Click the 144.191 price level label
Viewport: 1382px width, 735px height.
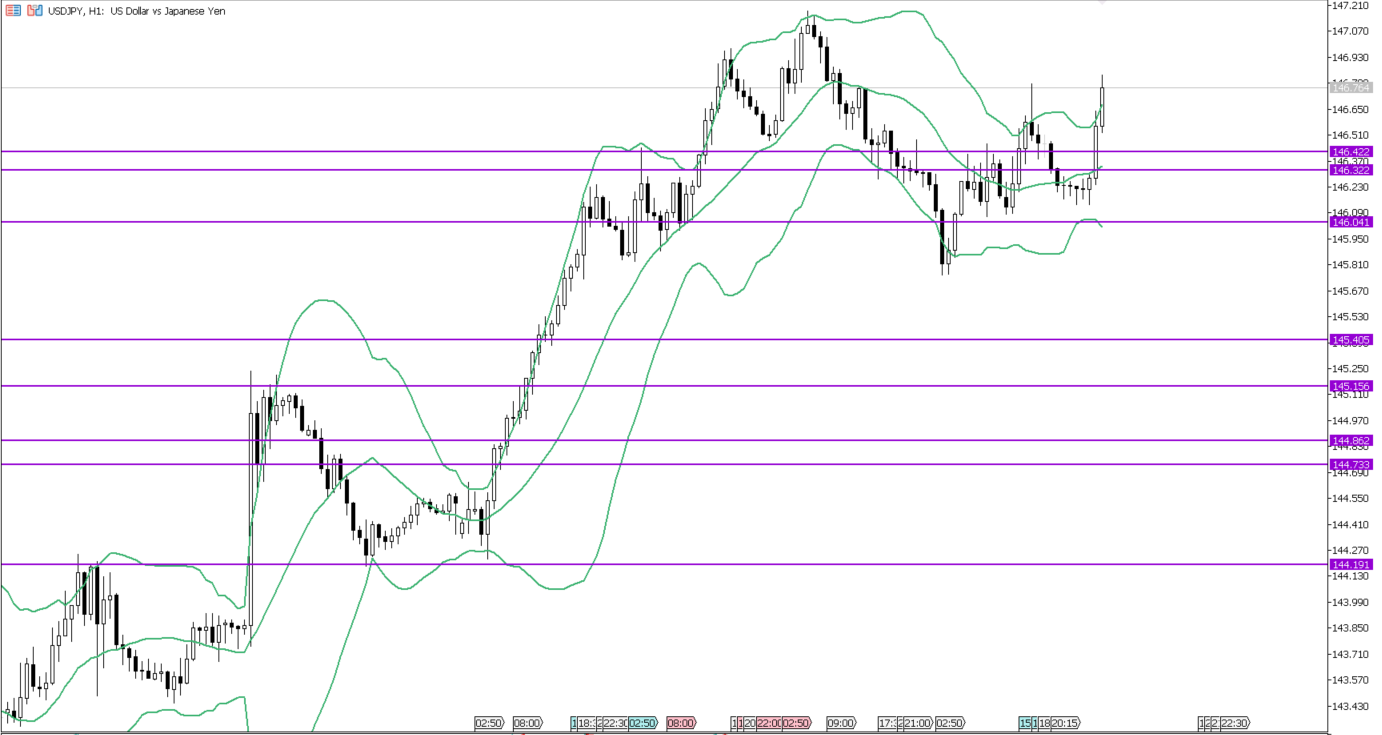click(x=1350, y=564)
